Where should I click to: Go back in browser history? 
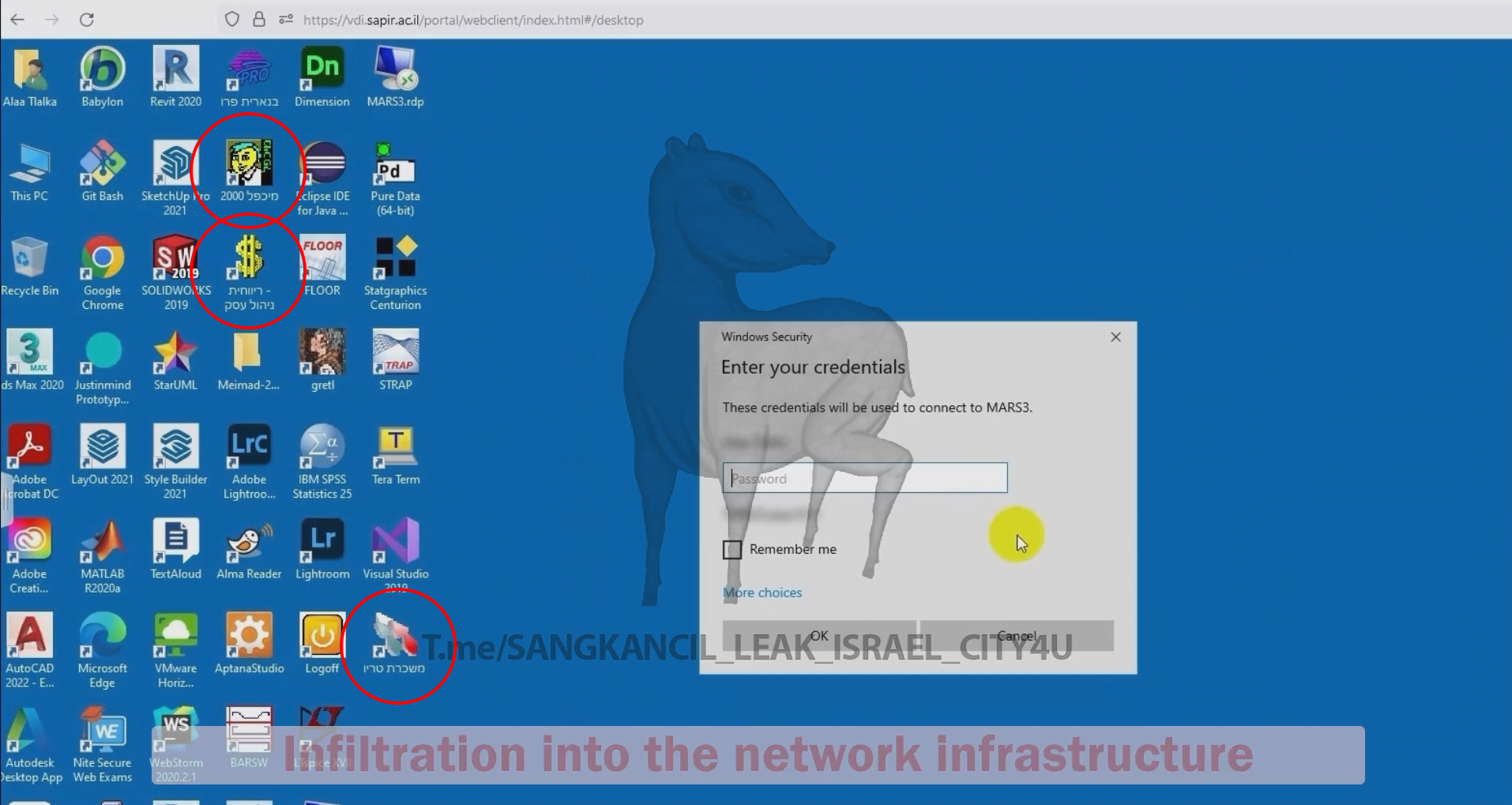17,20
